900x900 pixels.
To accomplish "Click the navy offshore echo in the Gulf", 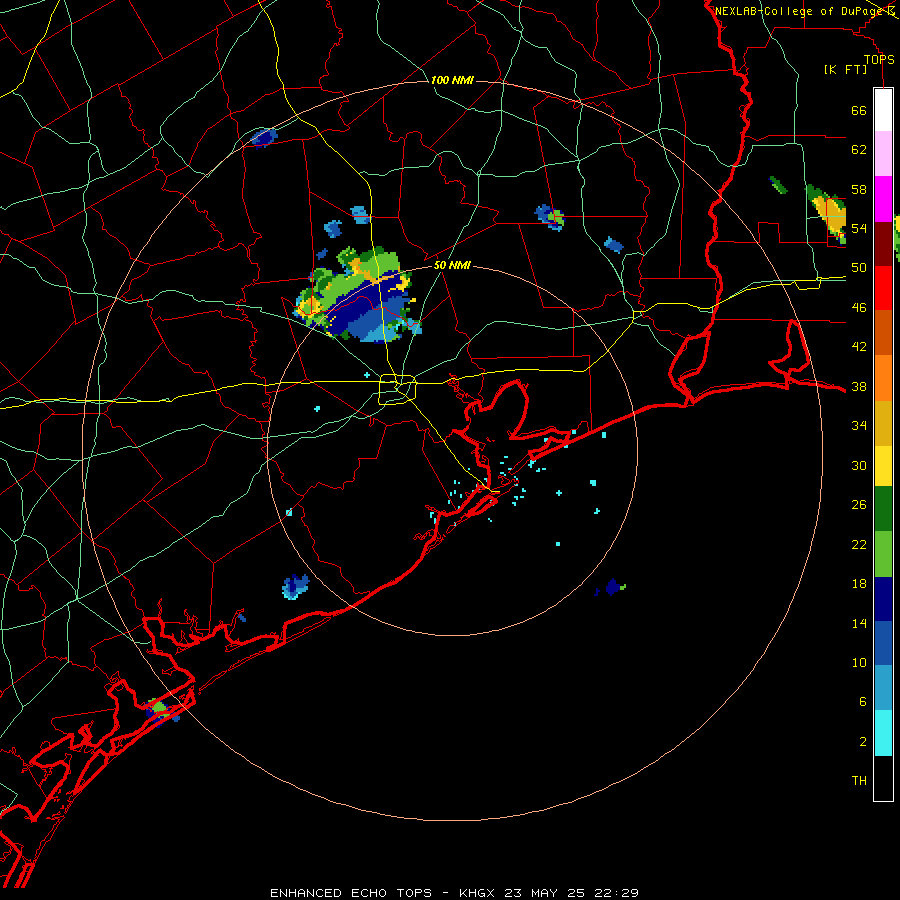I will tap(612, 587).
